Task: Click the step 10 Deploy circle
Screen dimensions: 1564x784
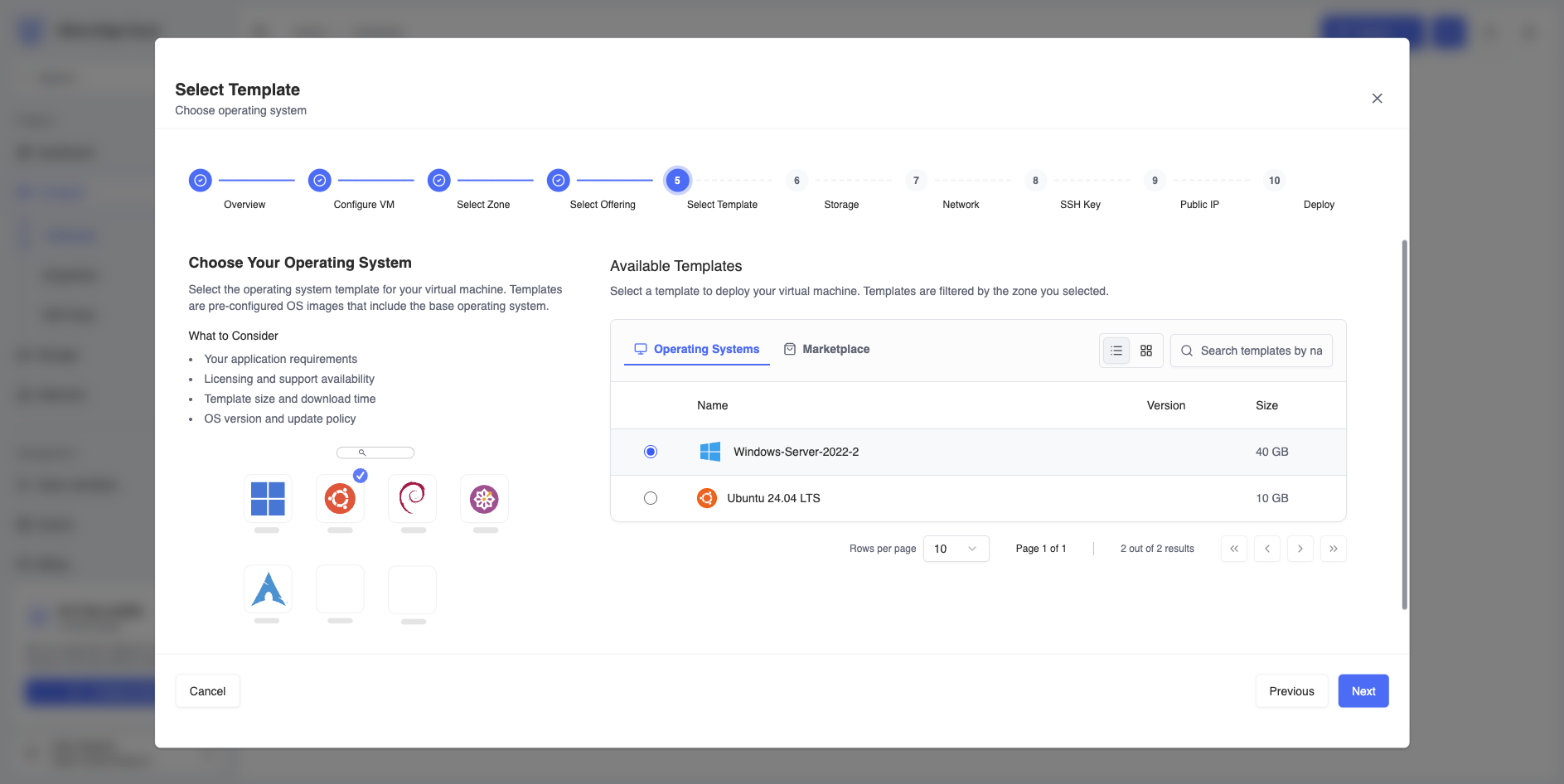Action: [1274, 180]
